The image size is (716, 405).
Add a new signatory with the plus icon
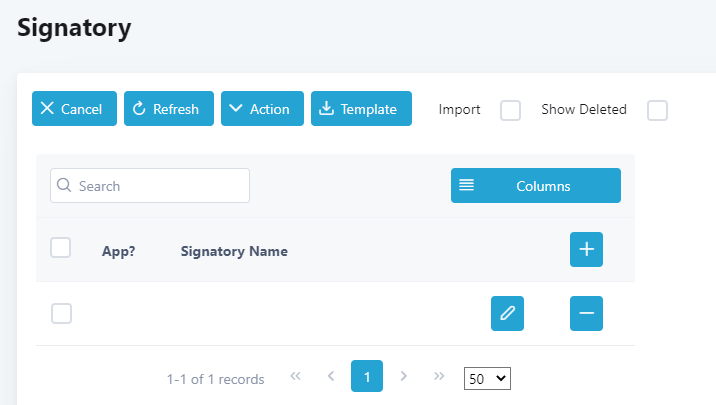point(586,249)
